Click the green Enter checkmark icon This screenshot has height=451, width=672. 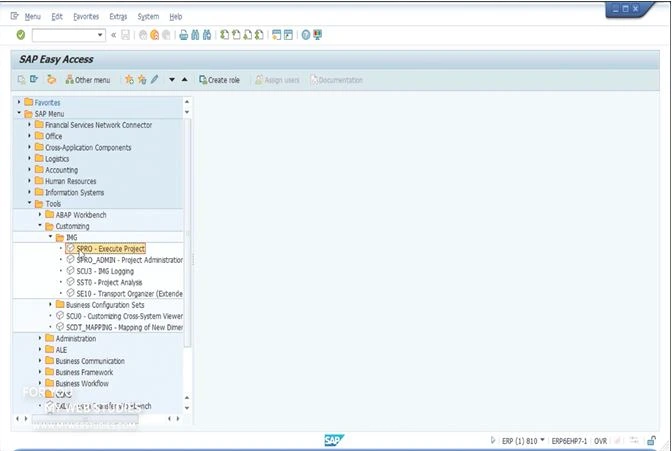(21, 35)
